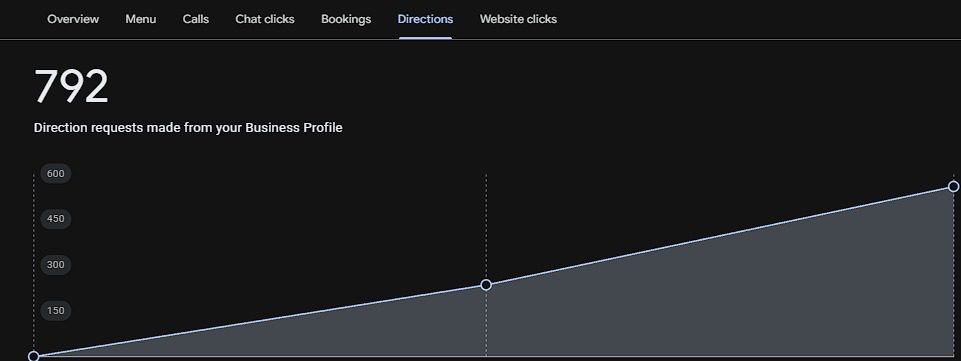
Task: Click the 150 axis label
Action: 56,310
